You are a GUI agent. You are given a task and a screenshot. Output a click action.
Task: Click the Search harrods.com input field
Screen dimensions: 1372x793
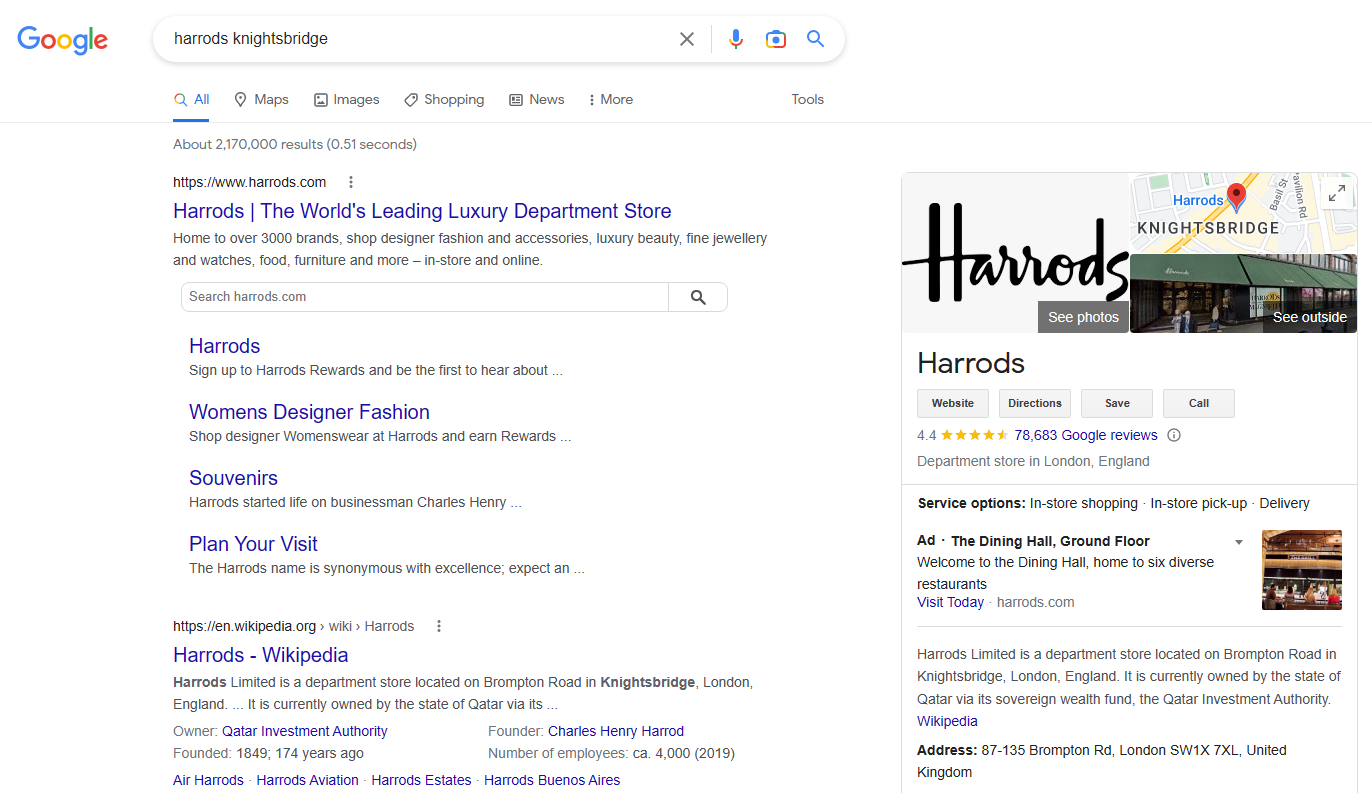tap(425, 297)
